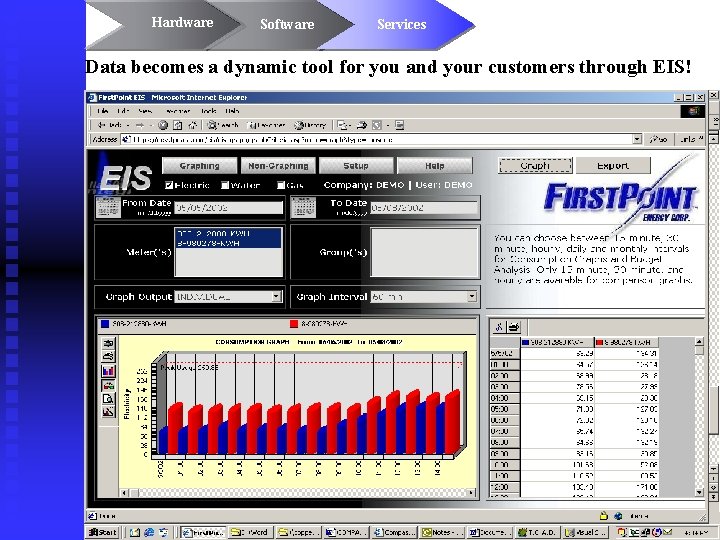Click the red meter legend swatch
Image resolution: width=720 pixels, height=540 pixels.
294,324
